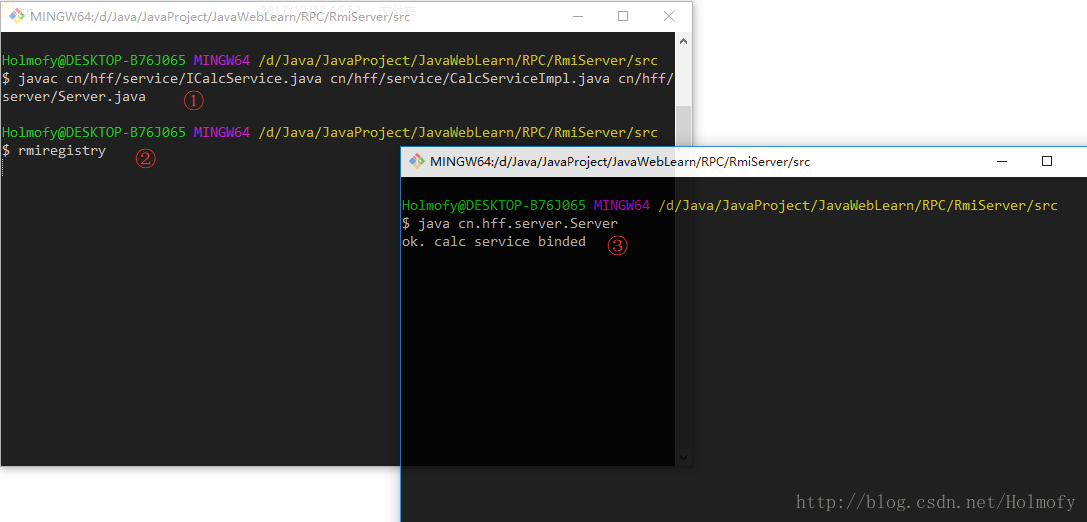The width and height of the screenshot is (1087, 522).
Task: Minimize the front terminal window
Action: (1002, 162)
